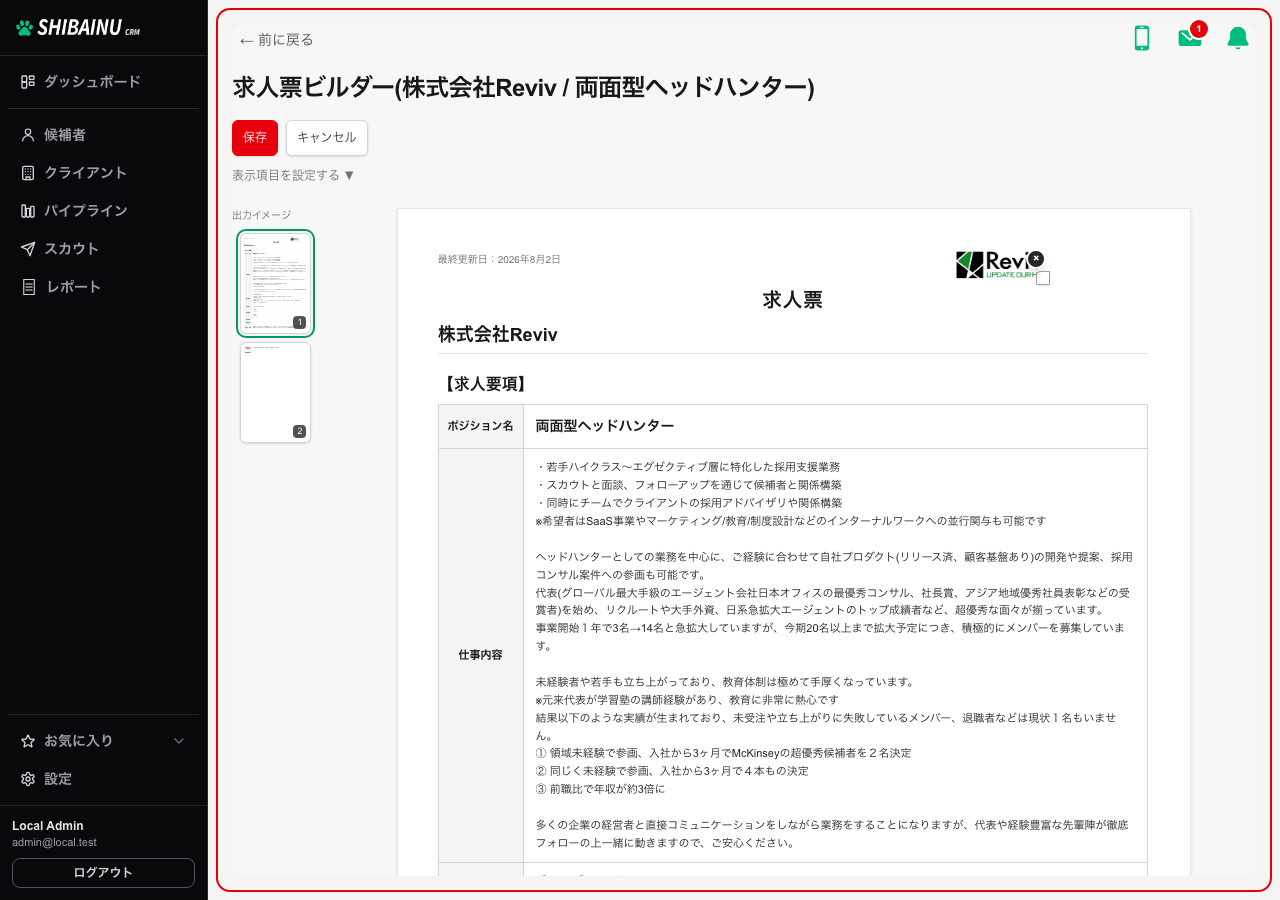Image resolution: width=1280 pixels, height=900 pixels.
Task: Click the スカウト paper plane icon
Action: (28, 249)
